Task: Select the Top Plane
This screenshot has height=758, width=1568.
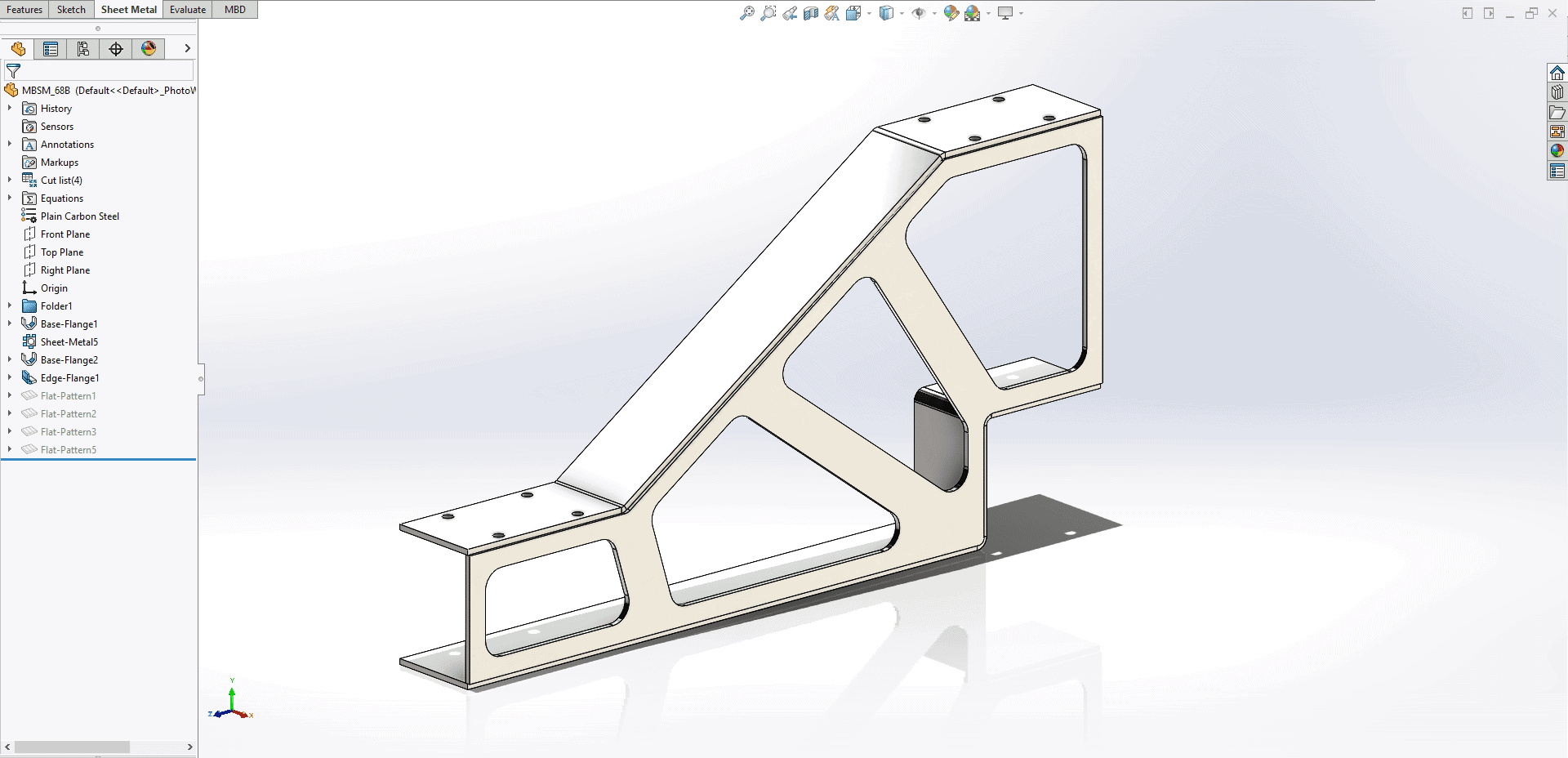Action: (53, 252)
